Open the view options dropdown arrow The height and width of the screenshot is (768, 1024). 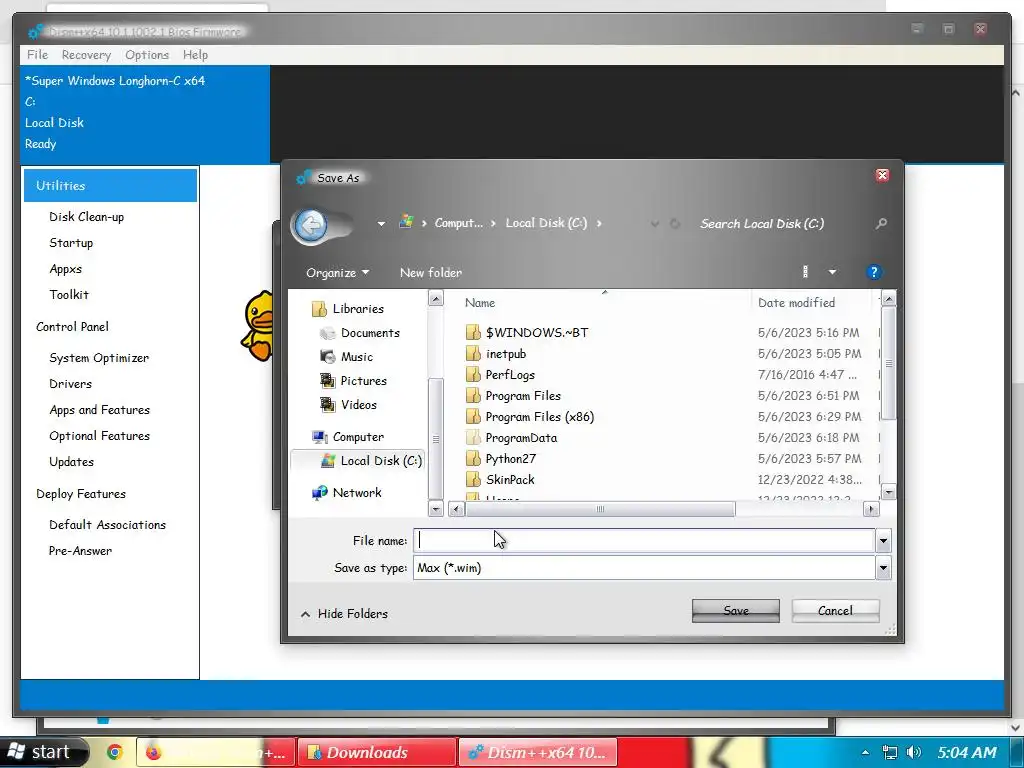pos(832,272)
